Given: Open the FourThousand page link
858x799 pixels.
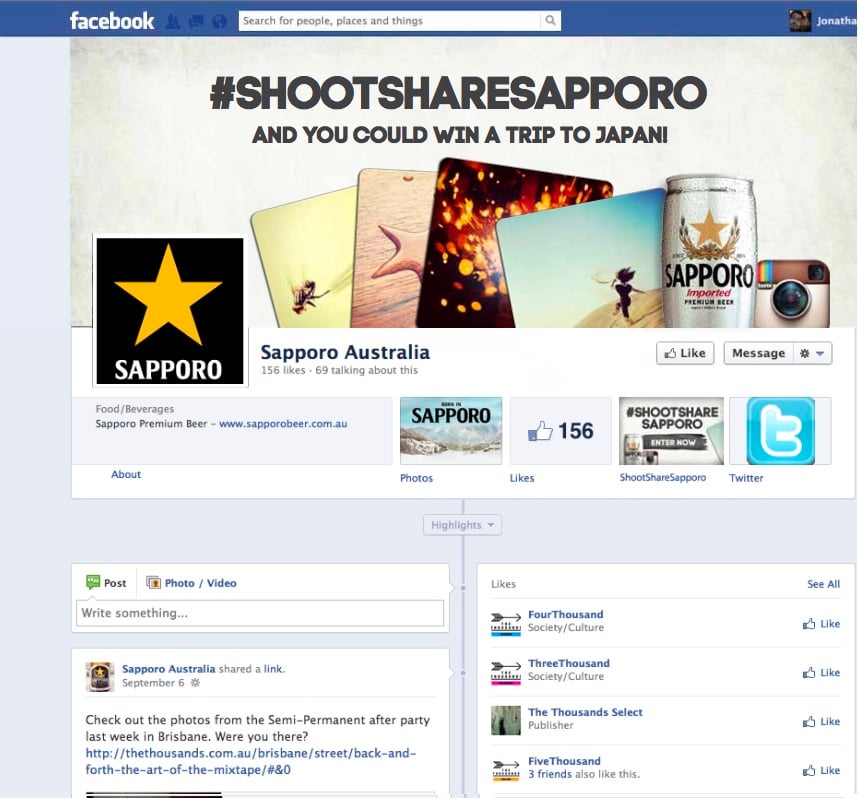Looking at the screenshot, I should point(566,615).
